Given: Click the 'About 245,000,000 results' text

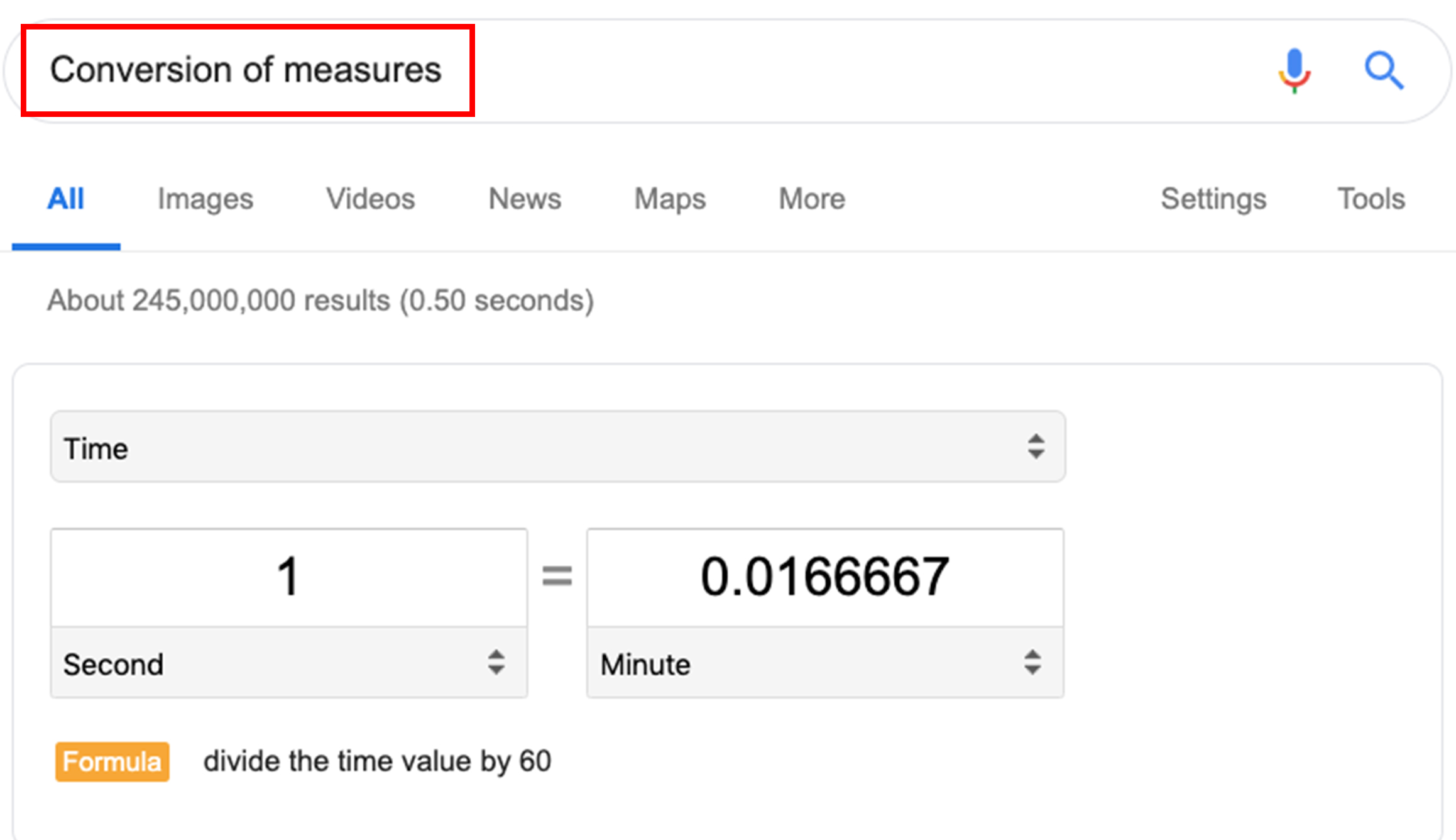Looking at the screenshot, I should 320,301.
